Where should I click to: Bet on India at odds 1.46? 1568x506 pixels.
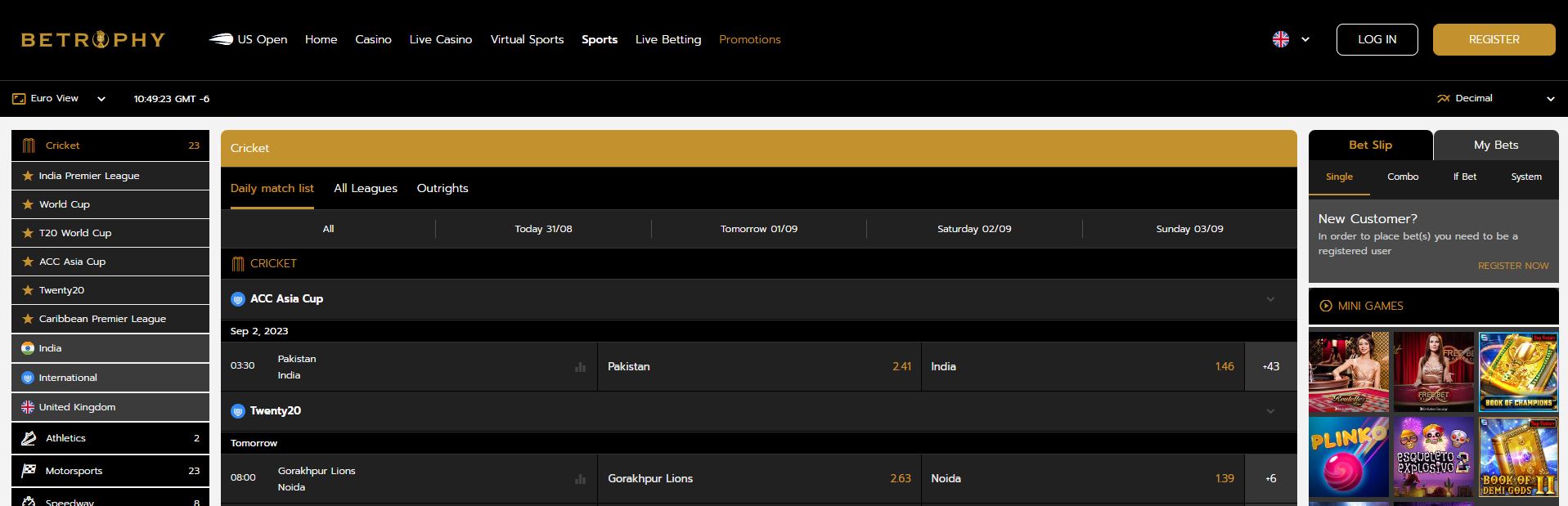point(1083,366)
